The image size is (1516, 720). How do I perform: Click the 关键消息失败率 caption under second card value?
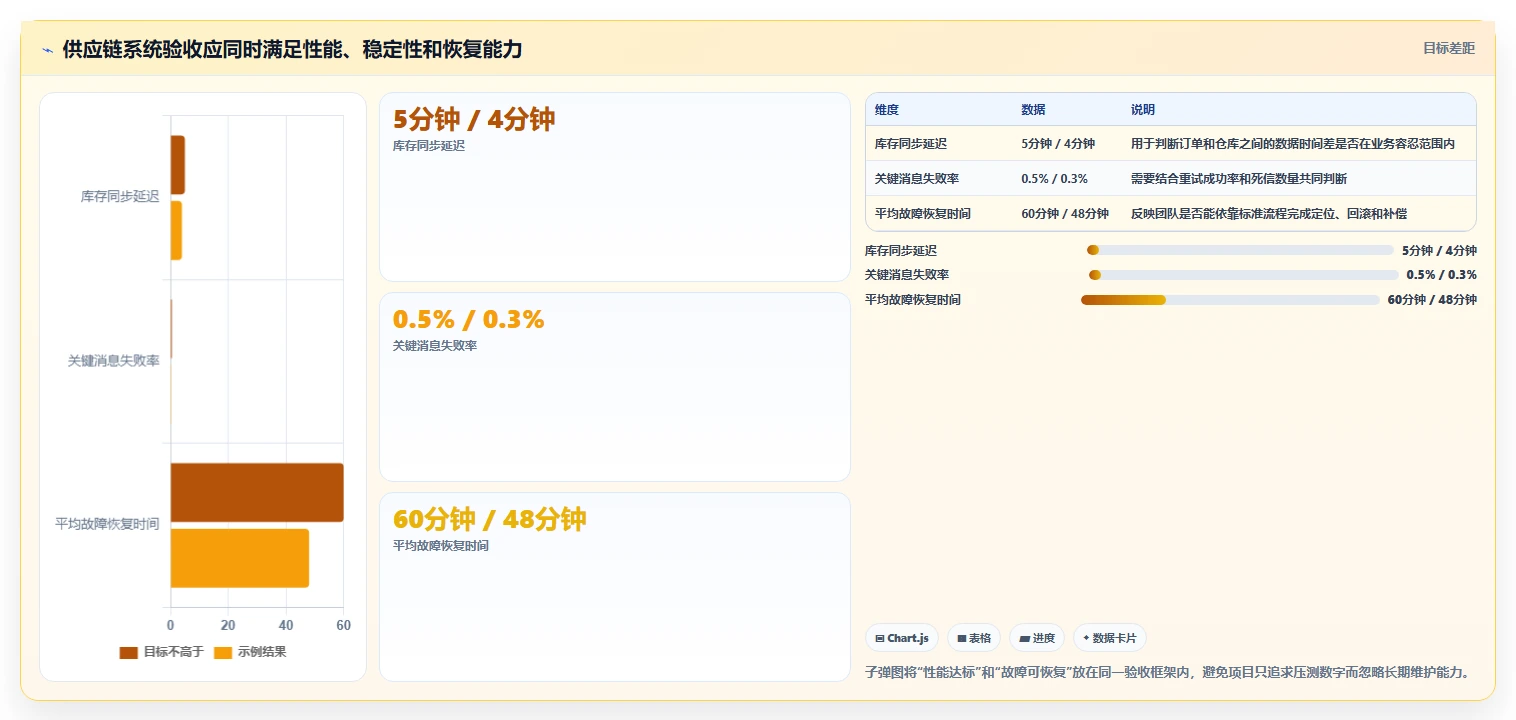pyautogui.click(x=435, y=346)
